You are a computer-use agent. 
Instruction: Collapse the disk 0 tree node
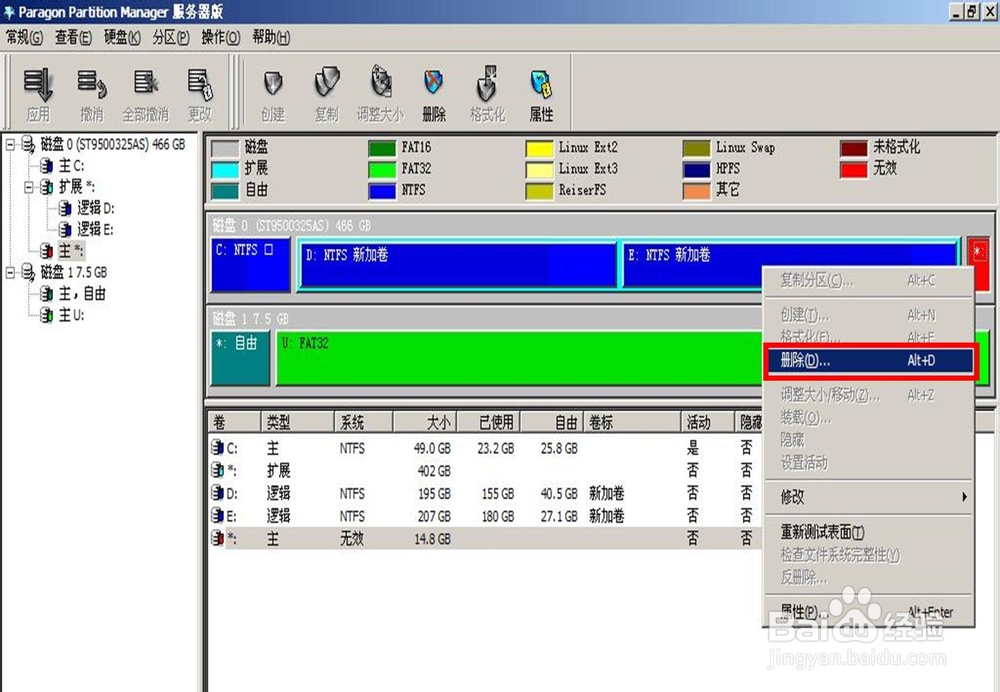(x=10, y=145)
